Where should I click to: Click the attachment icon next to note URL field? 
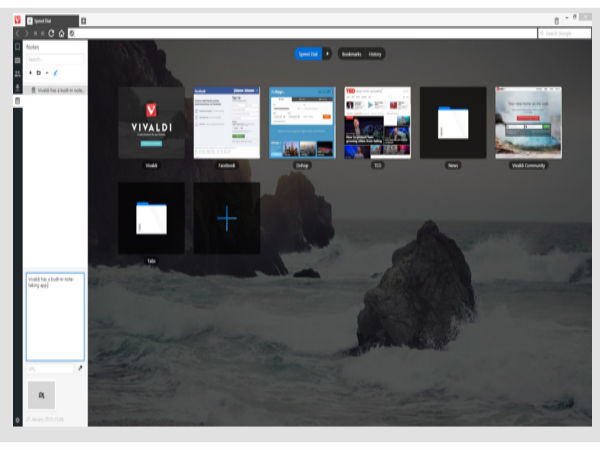(x=80, y=368)
